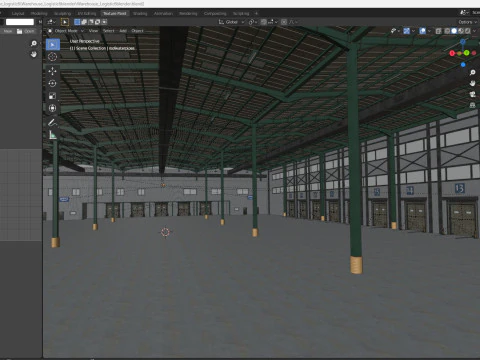Open the snapping settings dropdown
This screenshot has height=360, width=480.
click(x=272, y=22)
